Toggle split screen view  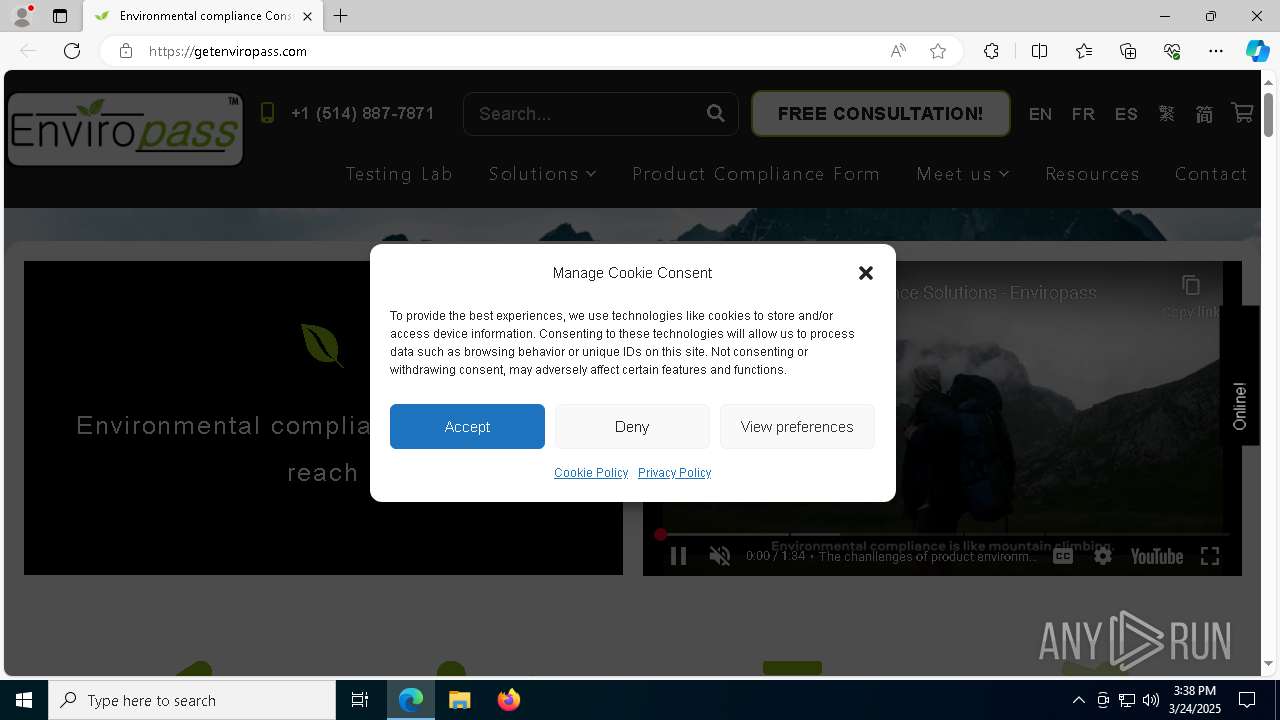coord(1039,51)
